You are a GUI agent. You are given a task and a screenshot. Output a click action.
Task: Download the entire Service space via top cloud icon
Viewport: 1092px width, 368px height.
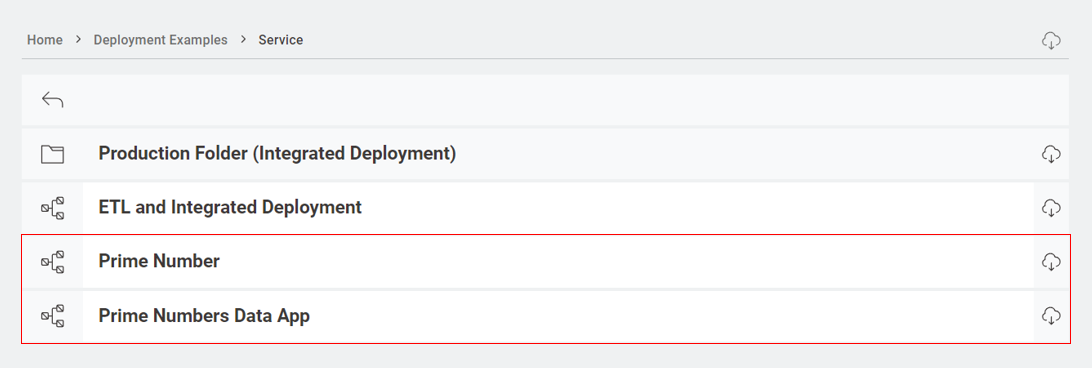pos(1051,40)
